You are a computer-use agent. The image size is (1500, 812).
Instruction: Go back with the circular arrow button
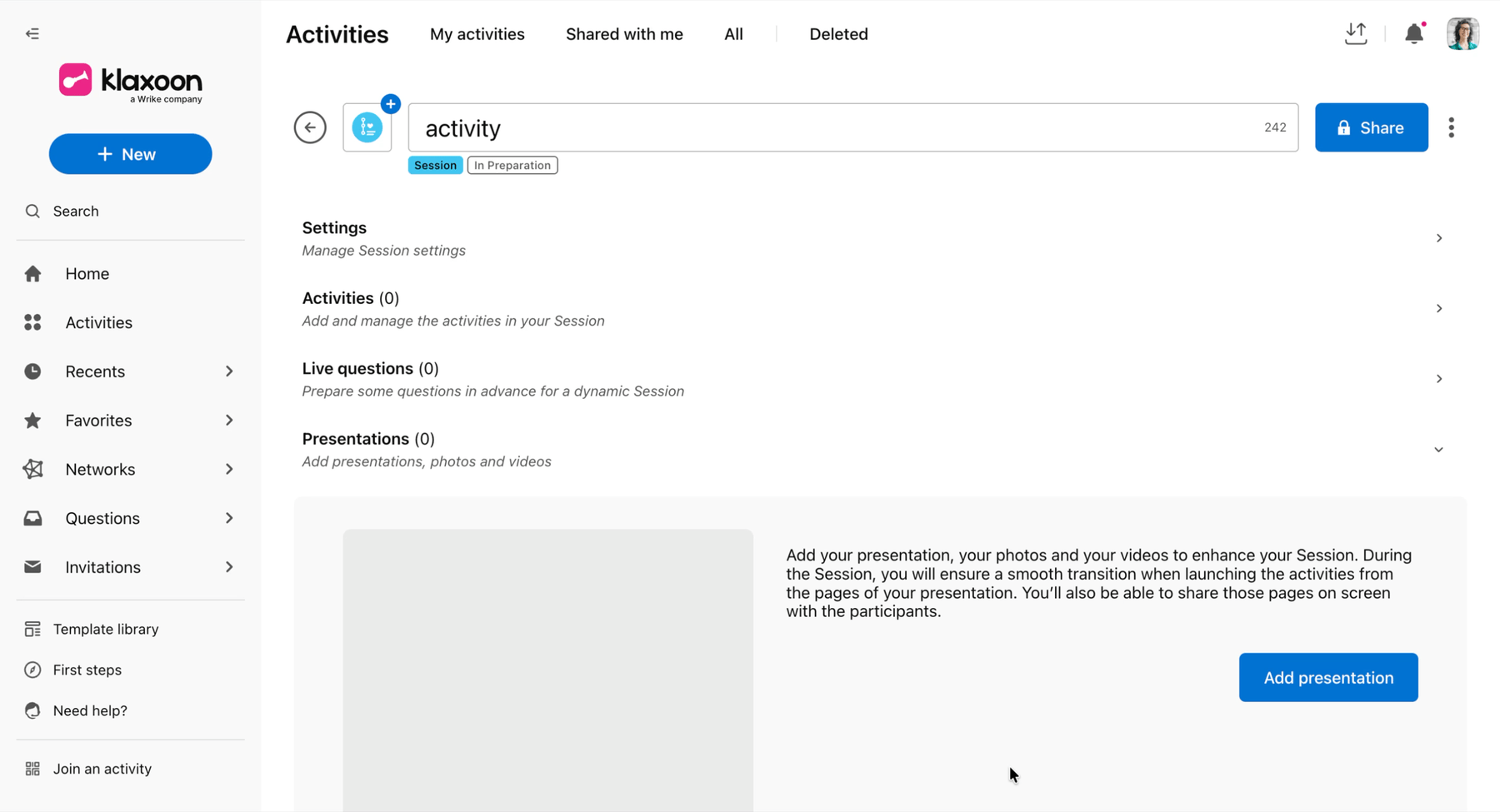310,127
